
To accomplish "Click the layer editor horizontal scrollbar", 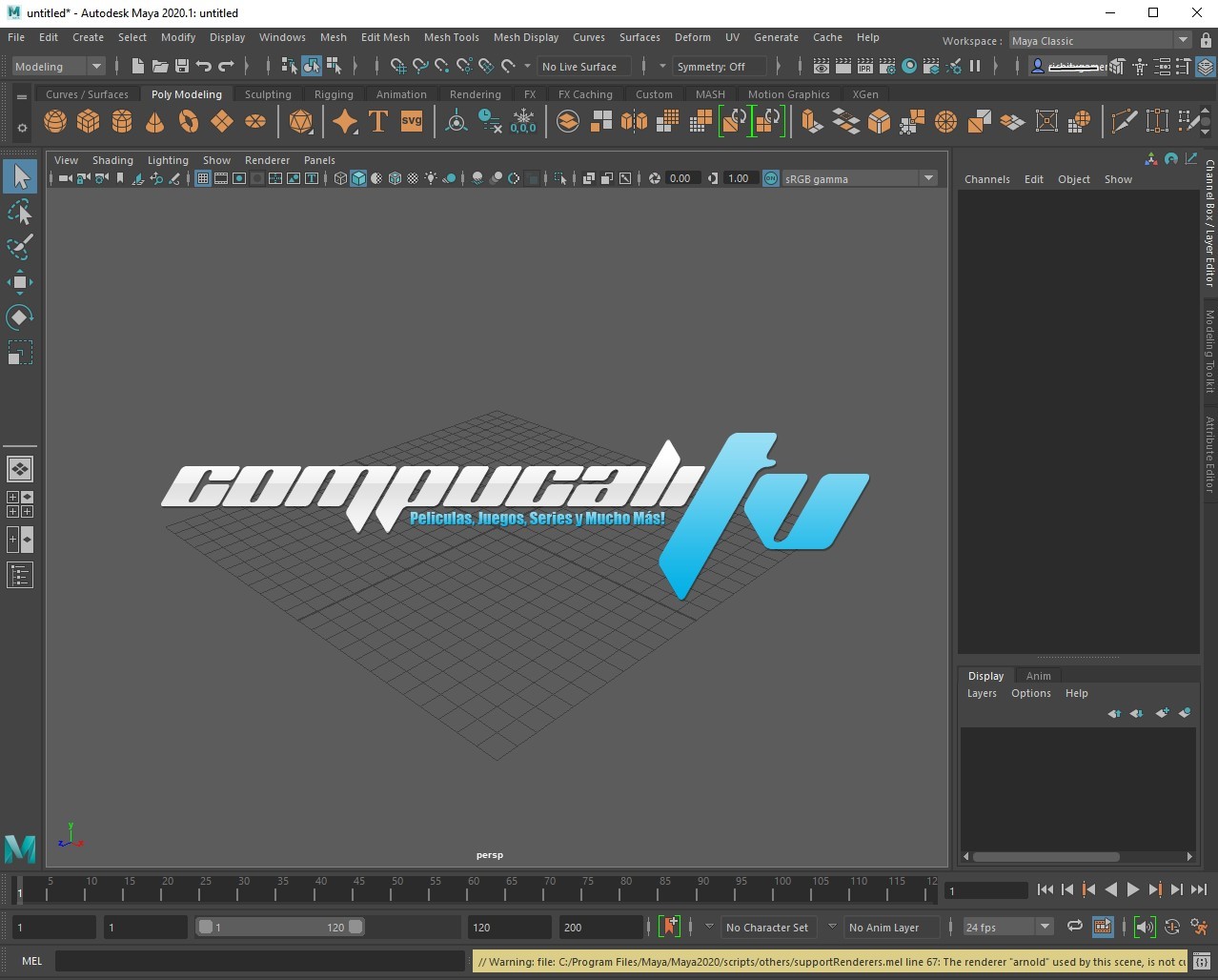I will pyautogui.click(x=1046, y=856).
